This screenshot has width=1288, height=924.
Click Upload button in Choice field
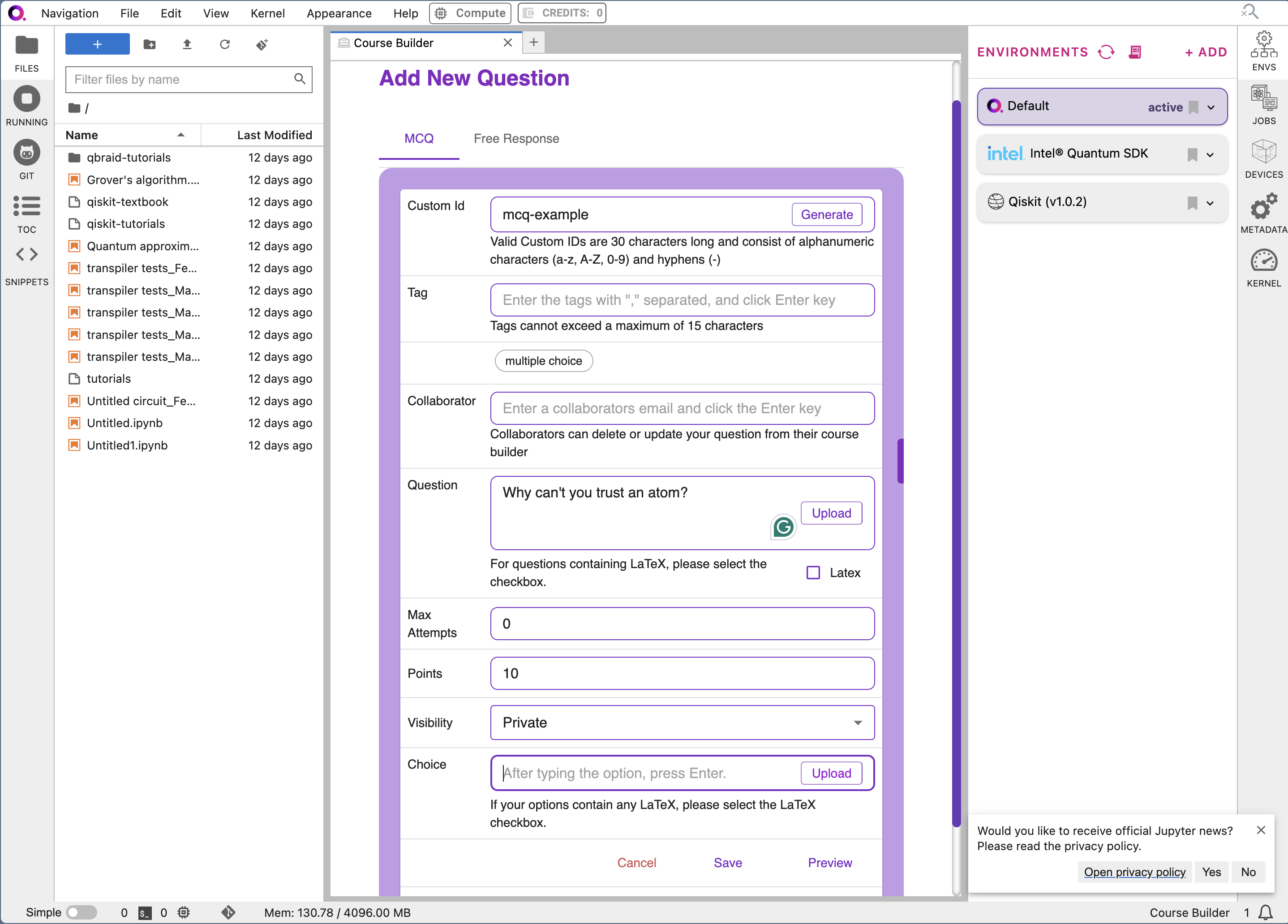pyautogui.click(x=831, y=773)
